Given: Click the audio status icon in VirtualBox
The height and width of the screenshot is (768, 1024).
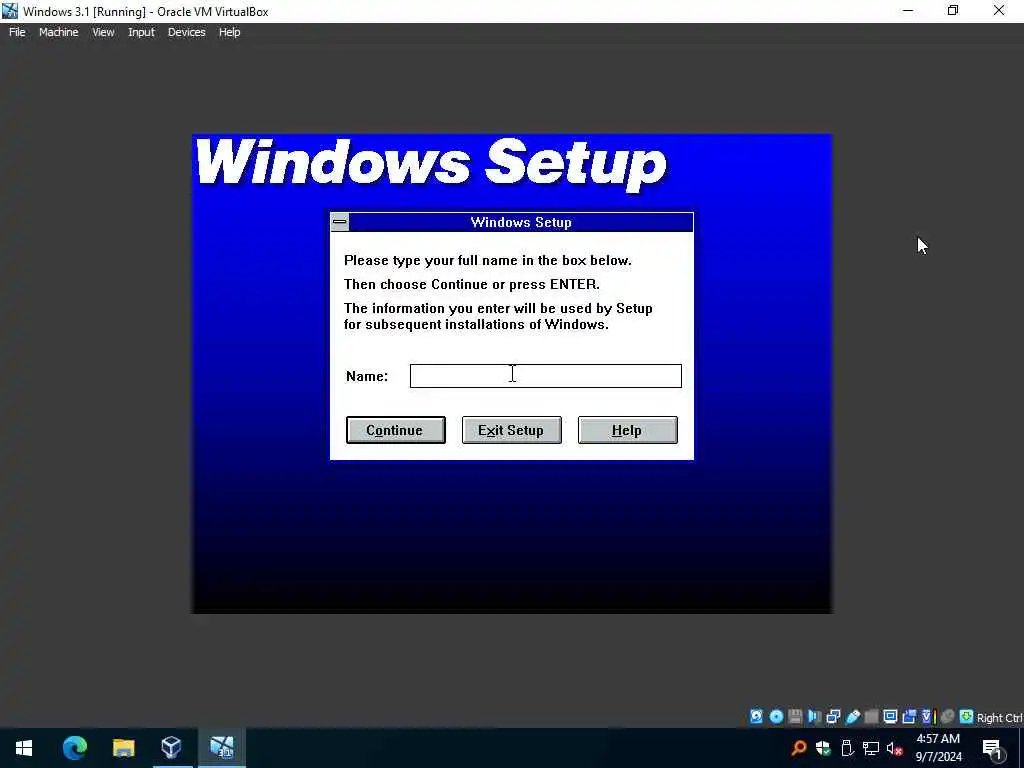Looking at the screenshot, I should click(814, 716).
